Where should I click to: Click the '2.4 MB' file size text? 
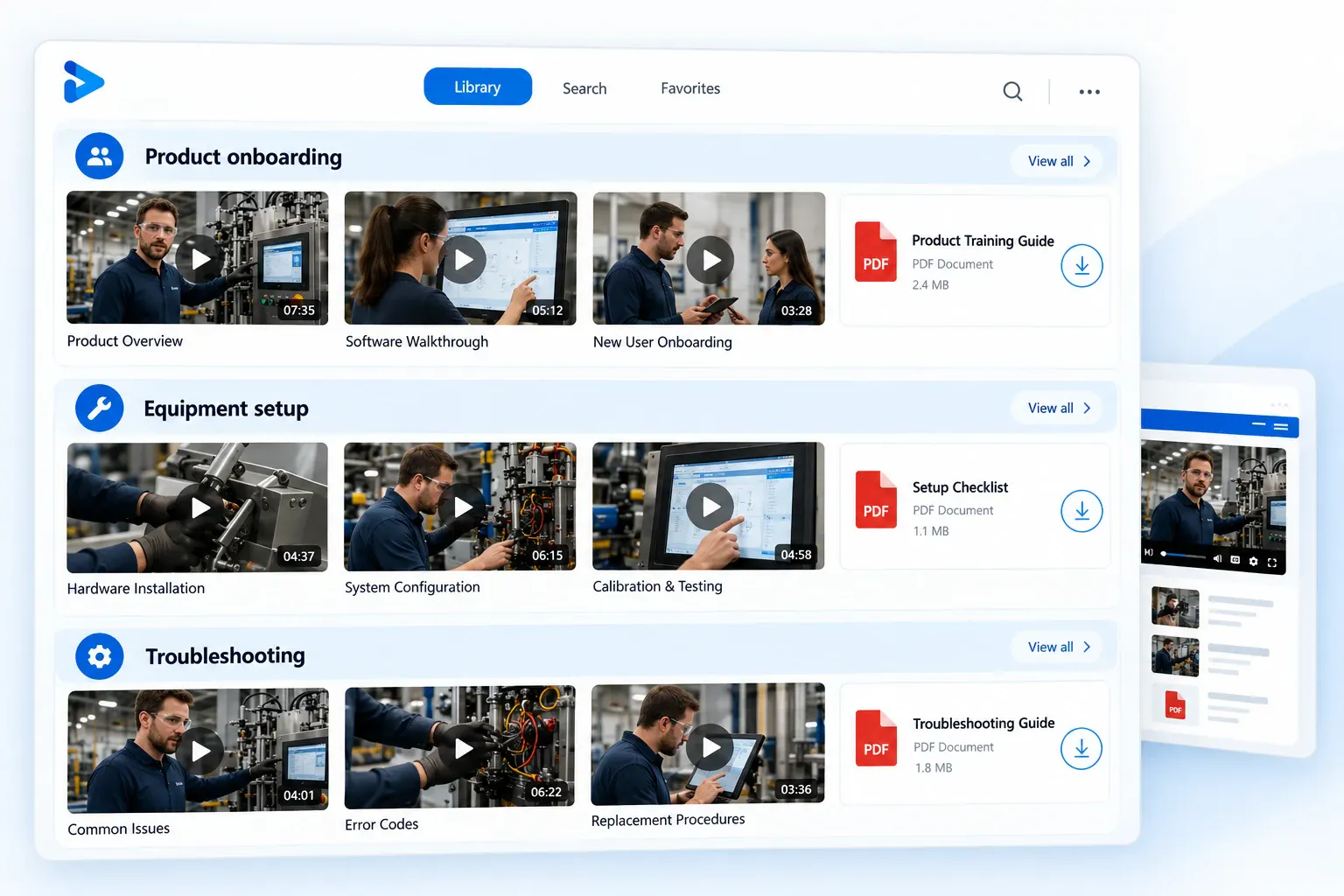[930, 285]
